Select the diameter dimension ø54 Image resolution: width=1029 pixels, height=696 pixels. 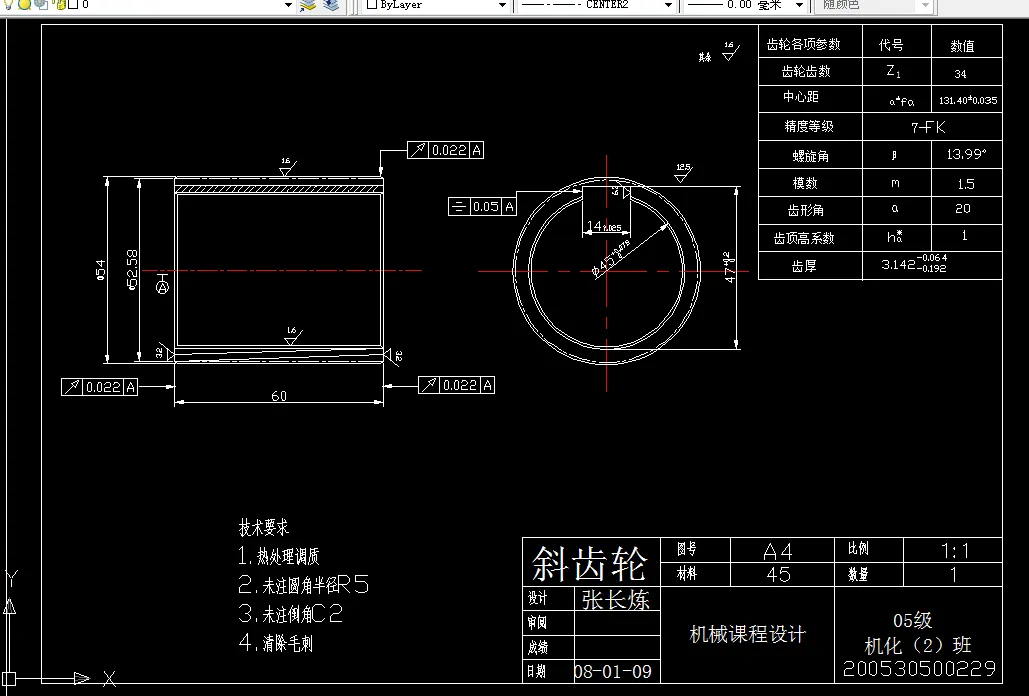pos(100,270)
